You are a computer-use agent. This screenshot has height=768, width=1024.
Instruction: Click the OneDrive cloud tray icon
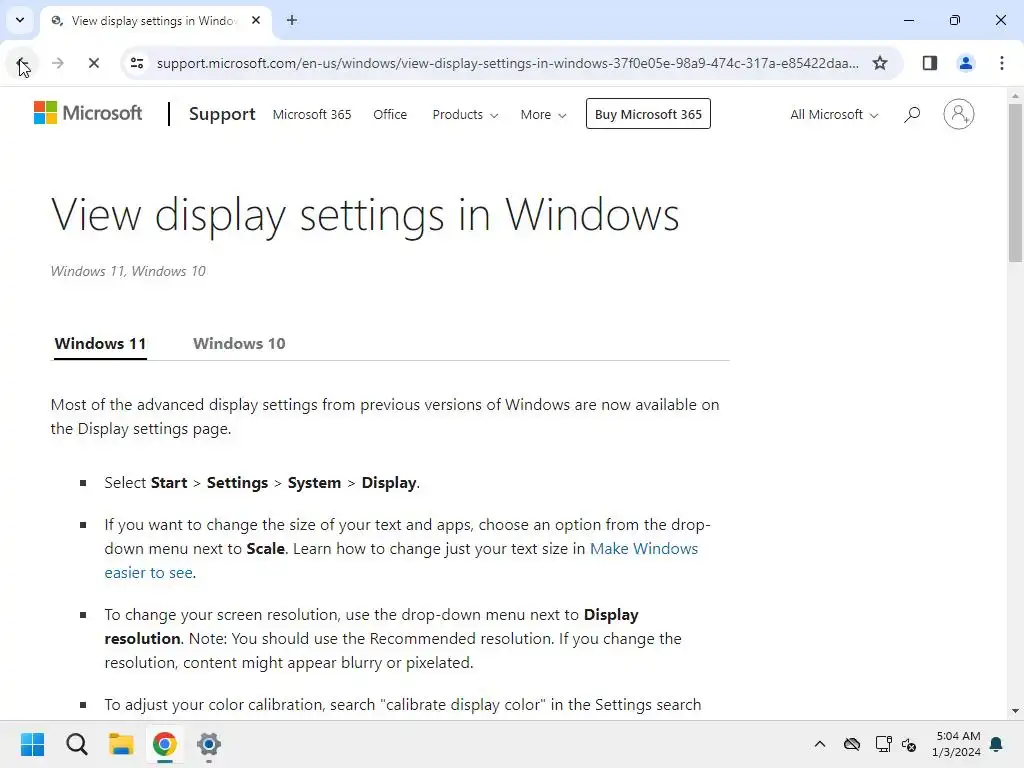(x=852, y=744)
